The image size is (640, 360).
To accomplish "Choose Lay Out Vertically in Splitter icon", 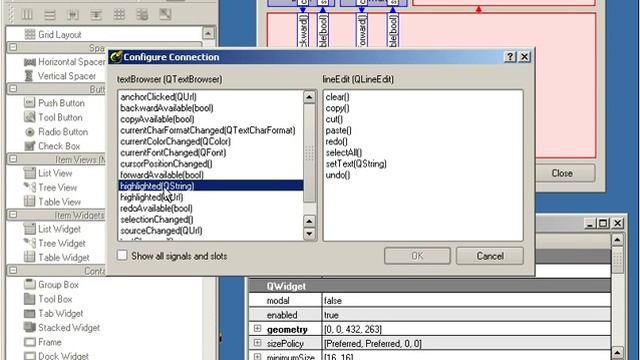I will point(96,15).
